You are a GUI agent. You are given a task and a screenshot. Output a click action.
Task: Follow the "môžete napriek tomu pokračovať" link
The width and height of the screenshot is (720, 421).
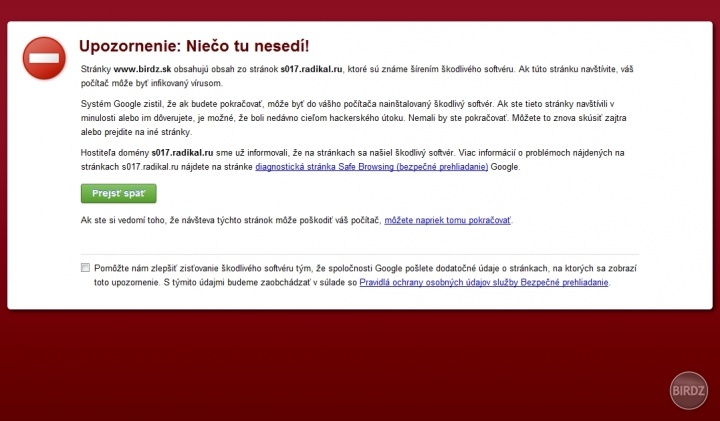click(x=447, y=220)
